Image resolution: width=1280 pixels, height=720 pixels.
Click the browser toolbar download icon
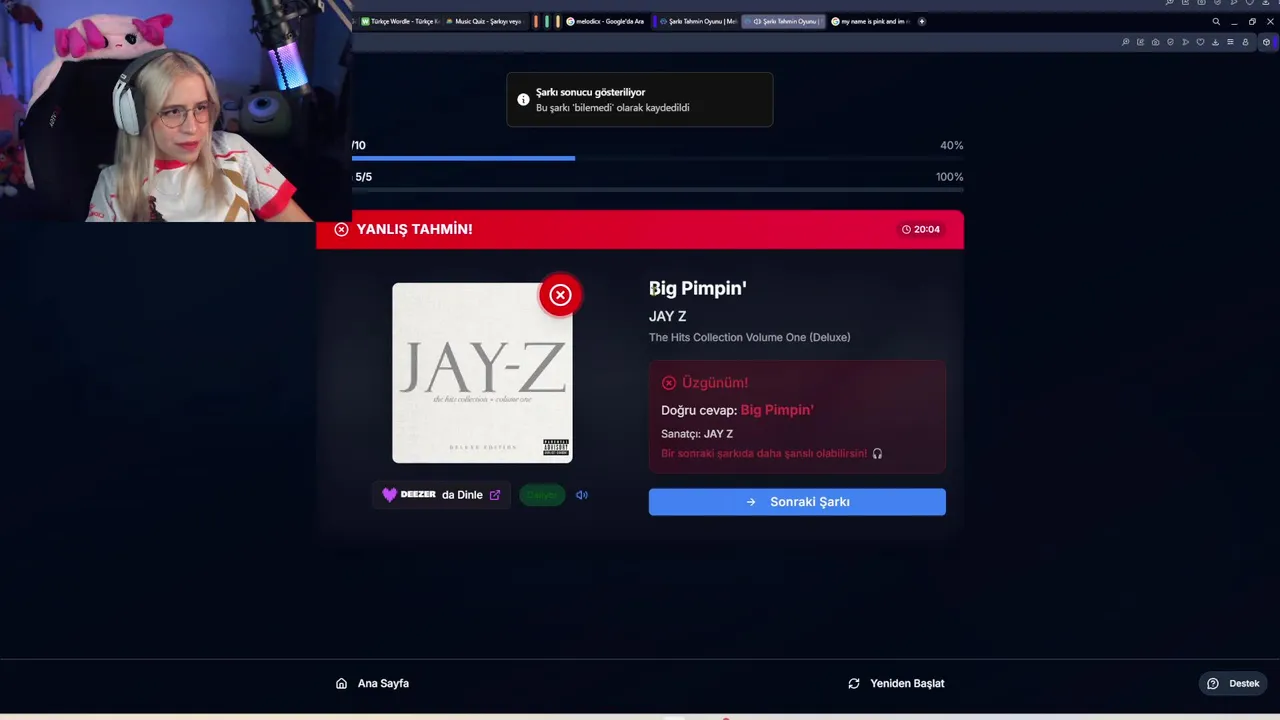point(1215,42)
